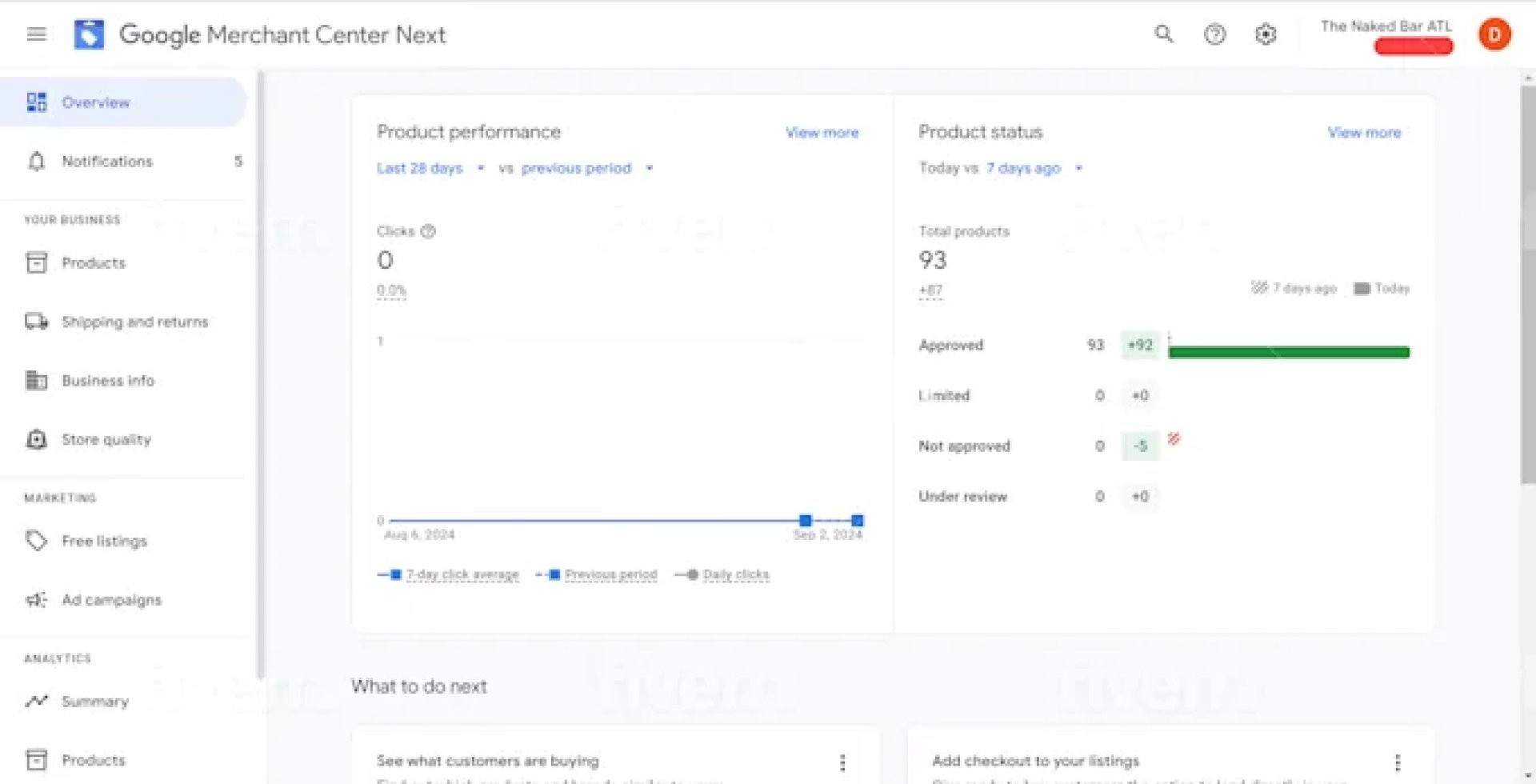The width and height of the screenshot is (1536, 784).
Task: Open the settings gear icon
Action: 1265,34
